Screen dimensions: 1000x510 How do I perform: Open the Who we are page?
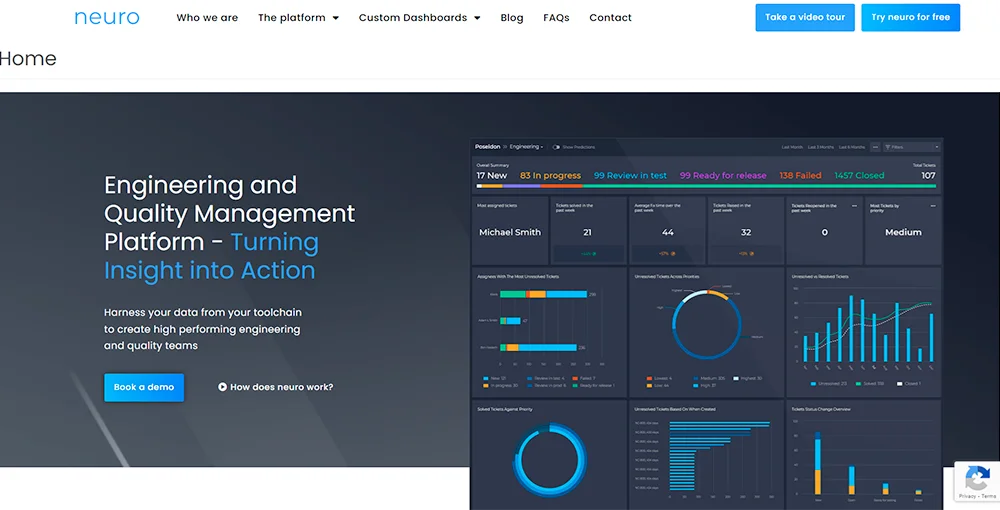coord(207,18)
